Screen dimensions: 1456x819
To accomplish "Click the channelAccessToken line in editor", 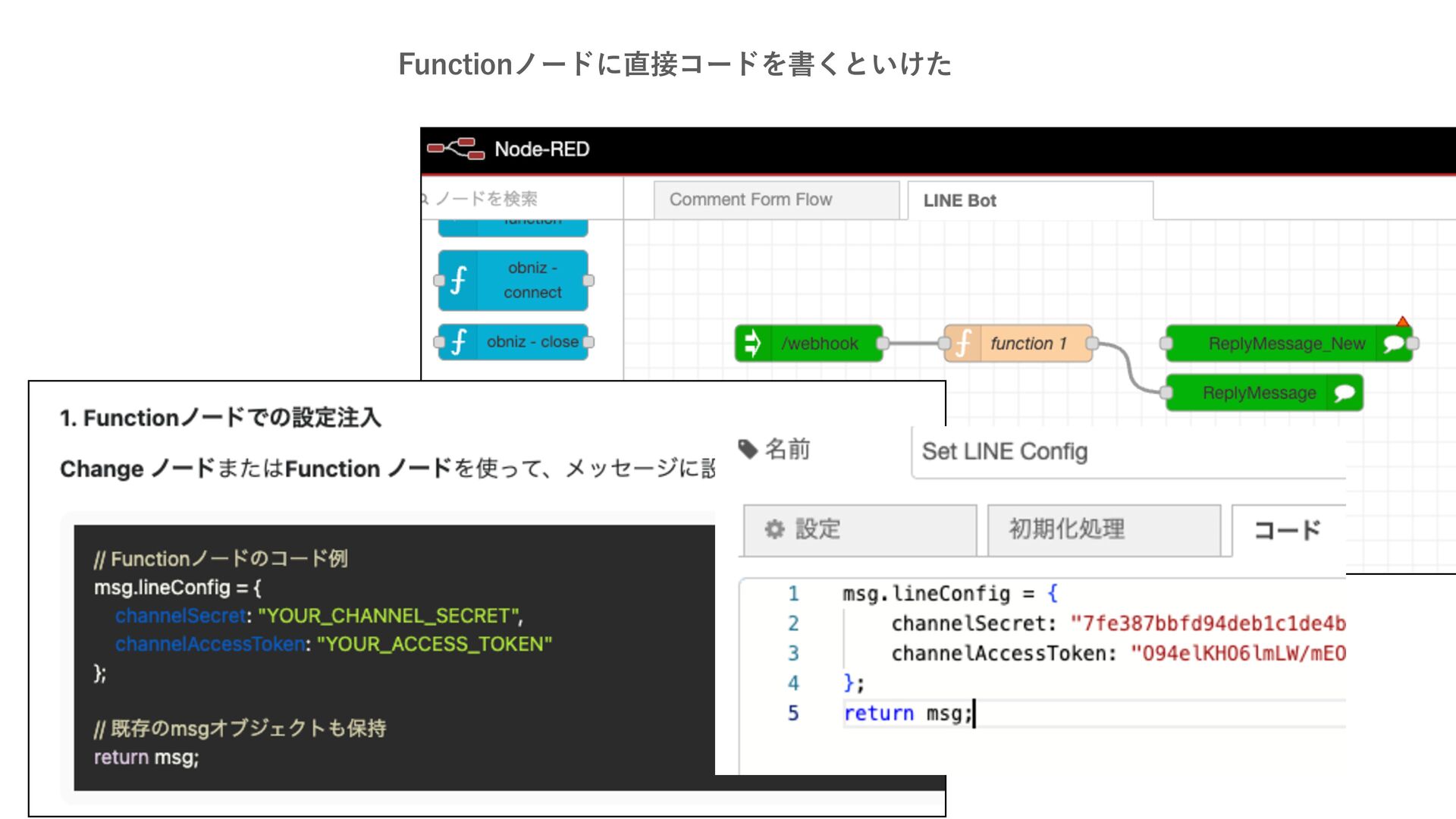I will pyautogui.click(x=1118, y=653).
